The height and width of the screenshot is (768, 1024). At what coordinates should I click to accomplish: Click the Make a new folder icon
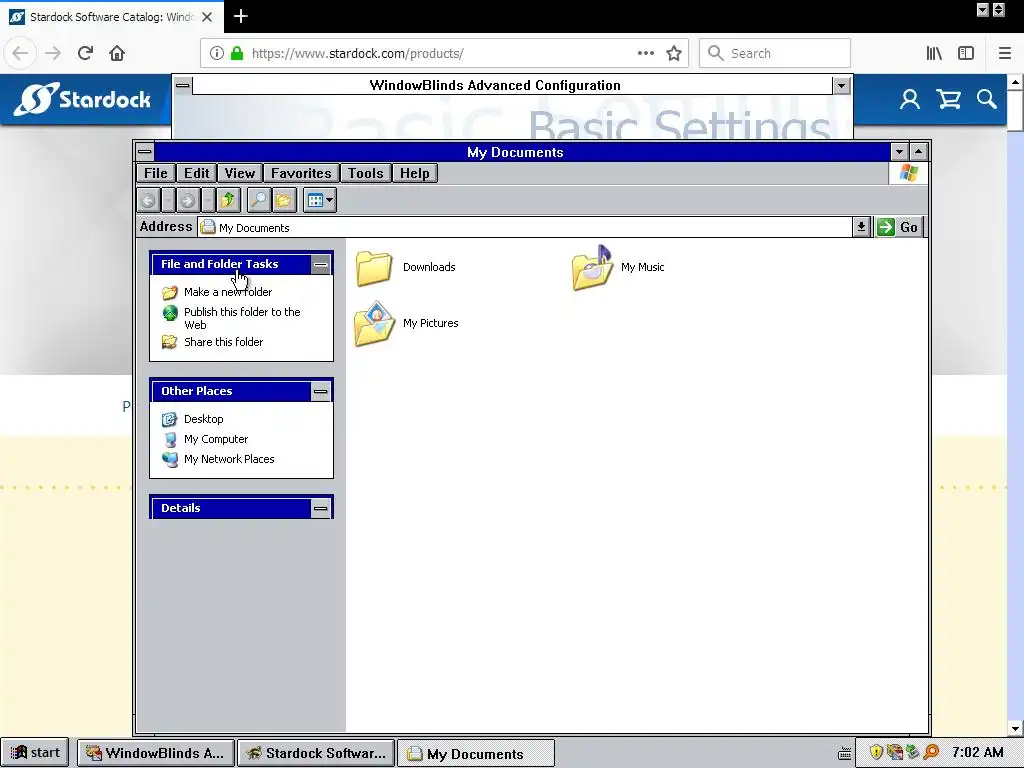170,292
